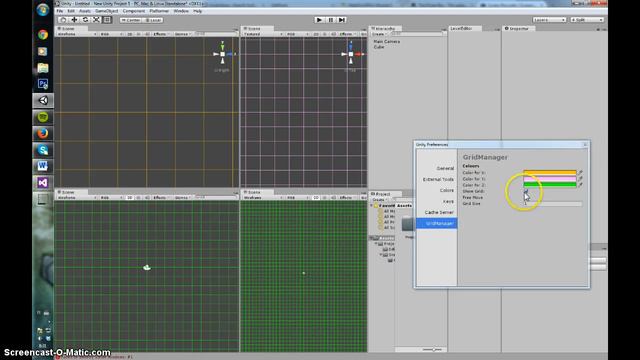Screen dimensions: 640x360
Task: Open the Platformer menu
Action: coord(159,11)
